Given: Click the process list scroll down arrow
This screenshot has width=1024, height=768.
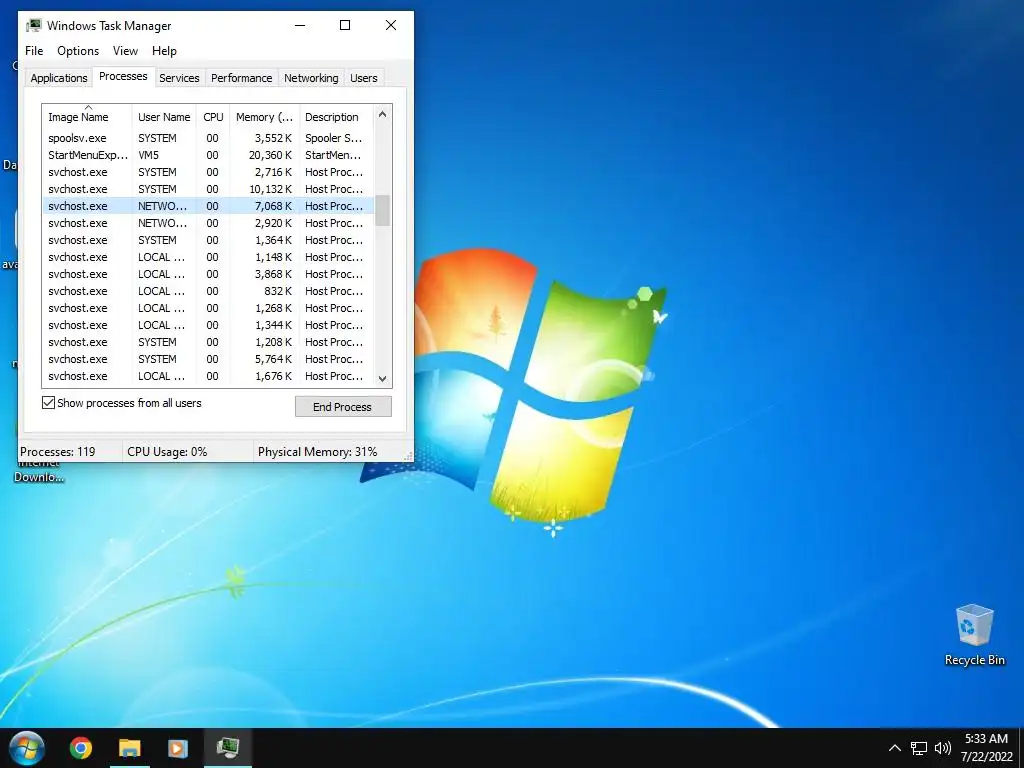Looking at the screenshot, I should point(383,378).
